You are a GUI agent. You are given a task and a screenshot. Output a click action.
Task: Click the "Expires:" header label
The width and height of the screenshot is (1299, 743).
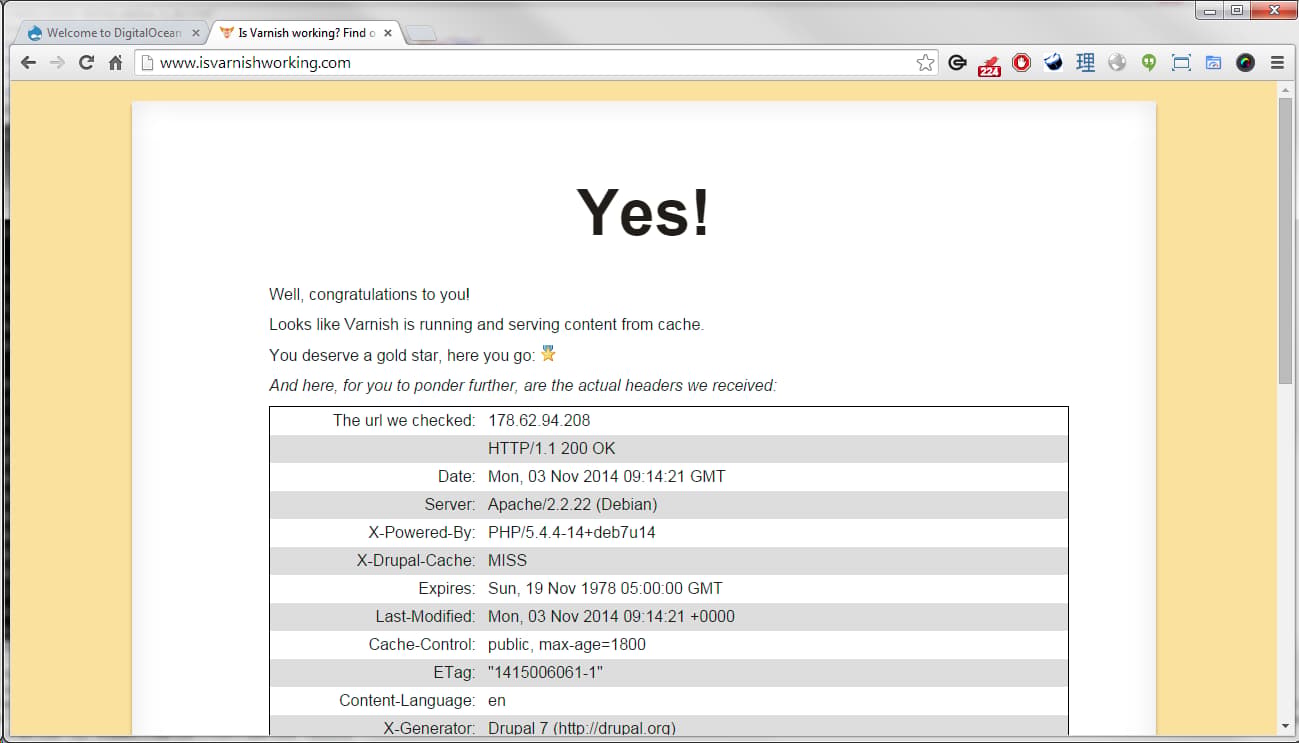447,589
